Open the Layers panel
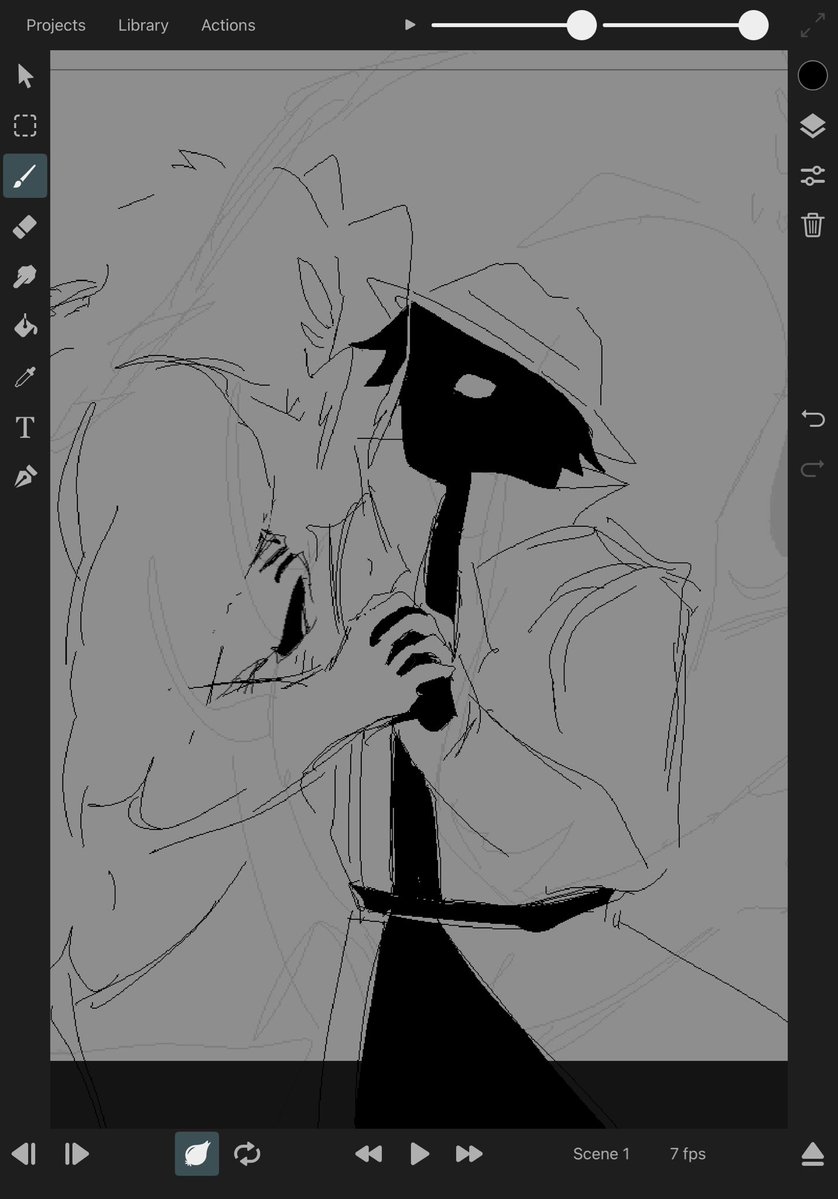The width and height of the screenshot is (838, 1199). click(812, 125)
